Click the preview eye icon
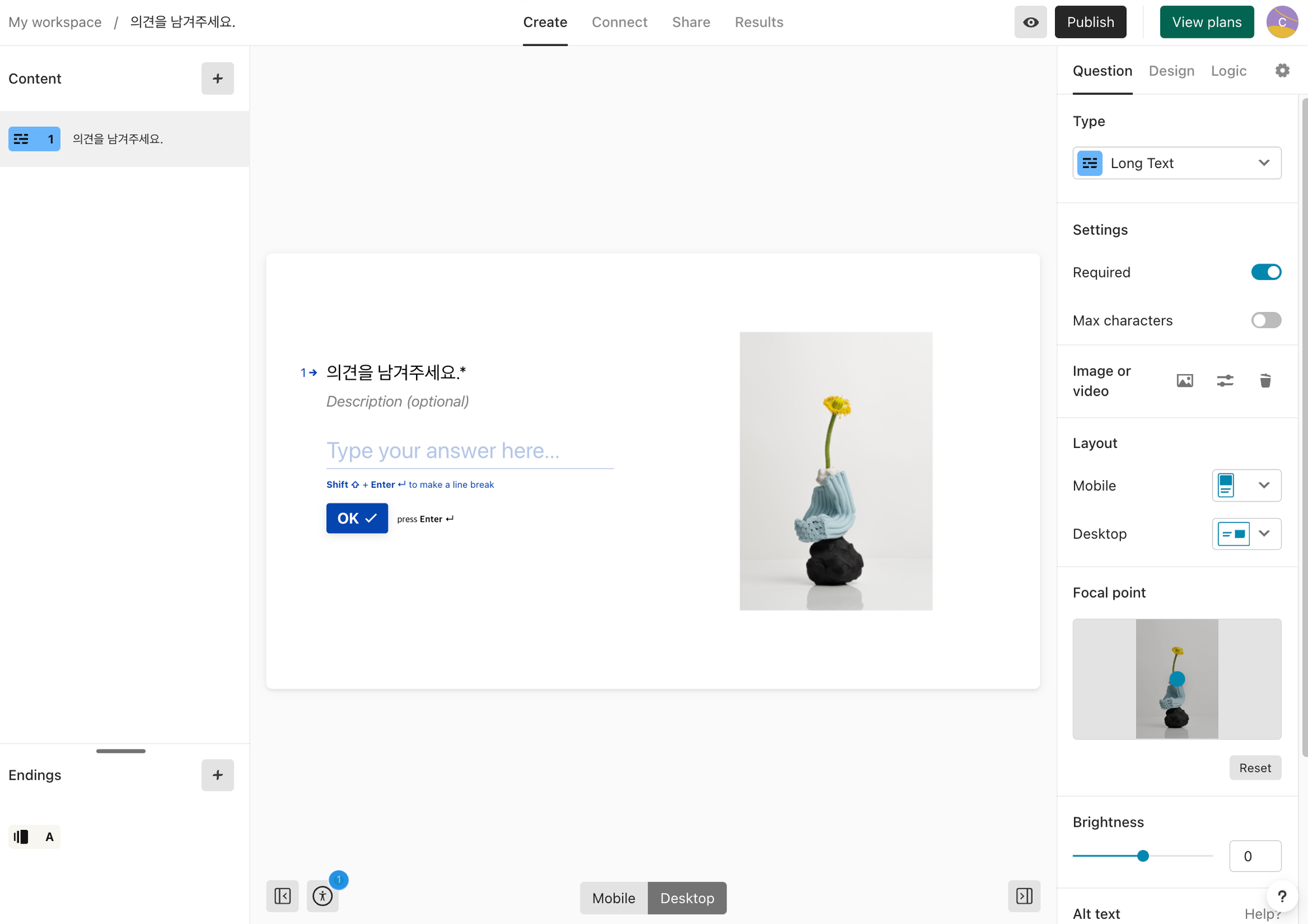The image size is (1308, 924). (1030, 22)
